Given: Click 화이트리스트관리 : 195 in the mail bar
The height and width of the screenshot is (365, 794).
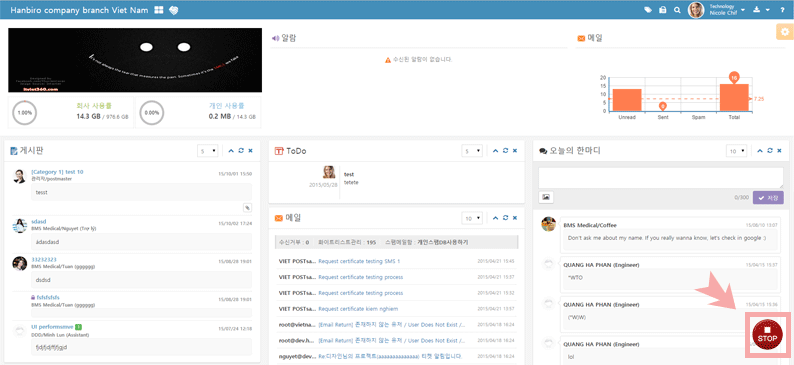Looking at the screenshot, I should click(347, 242).
